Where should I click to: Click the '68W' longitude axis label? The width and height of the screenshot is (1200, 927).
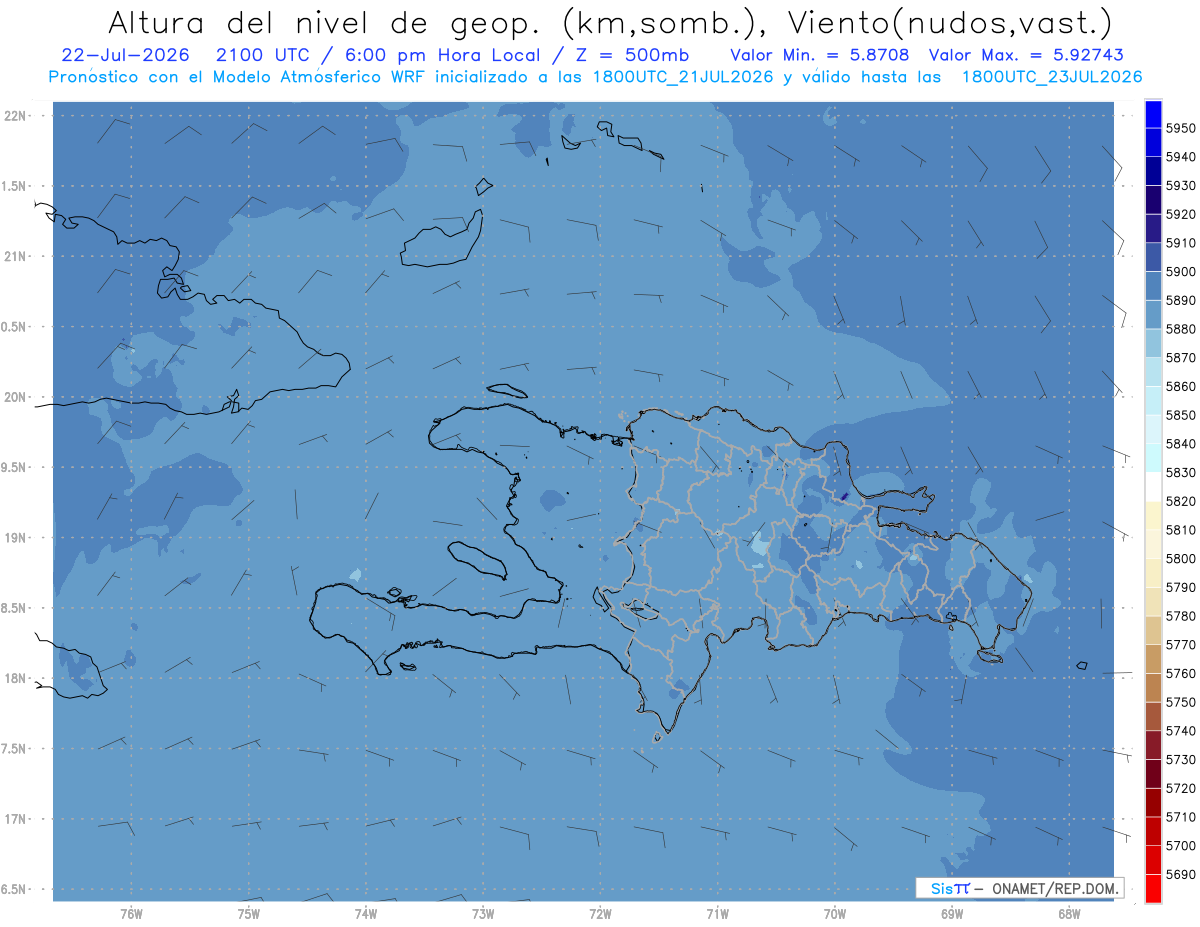pos(1068,914)
